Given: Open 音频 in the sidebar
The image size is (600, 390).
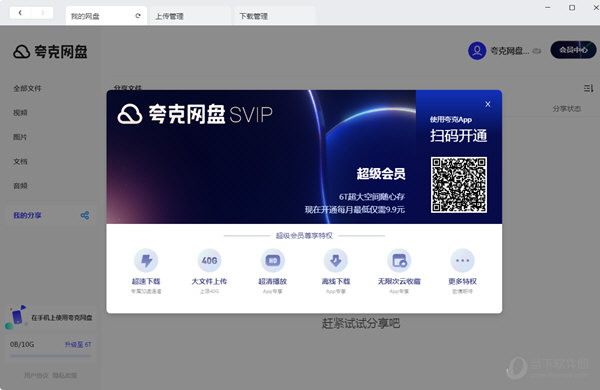Looking at the screenshot, I should 20,186.
